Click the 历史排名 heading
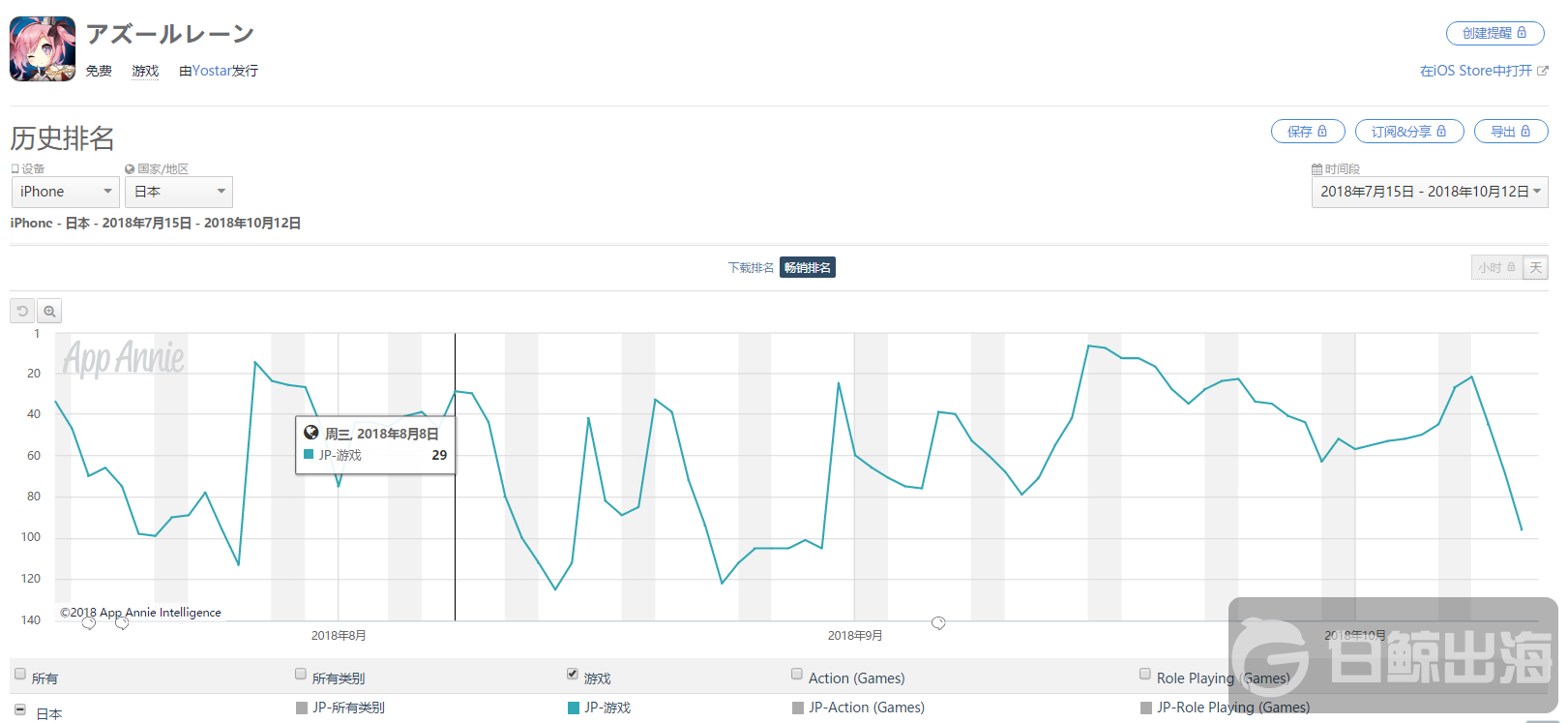Image resolution: width=1568 pixels, height=723 pixels. tap(63, 138)
